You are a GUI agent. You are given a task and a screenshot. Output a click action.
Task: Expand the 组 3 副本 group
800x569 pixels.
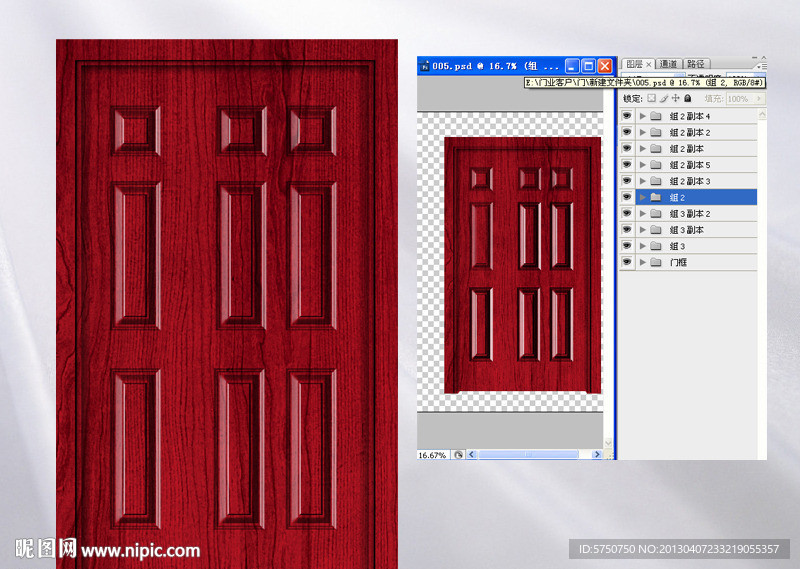pos(643,230)
